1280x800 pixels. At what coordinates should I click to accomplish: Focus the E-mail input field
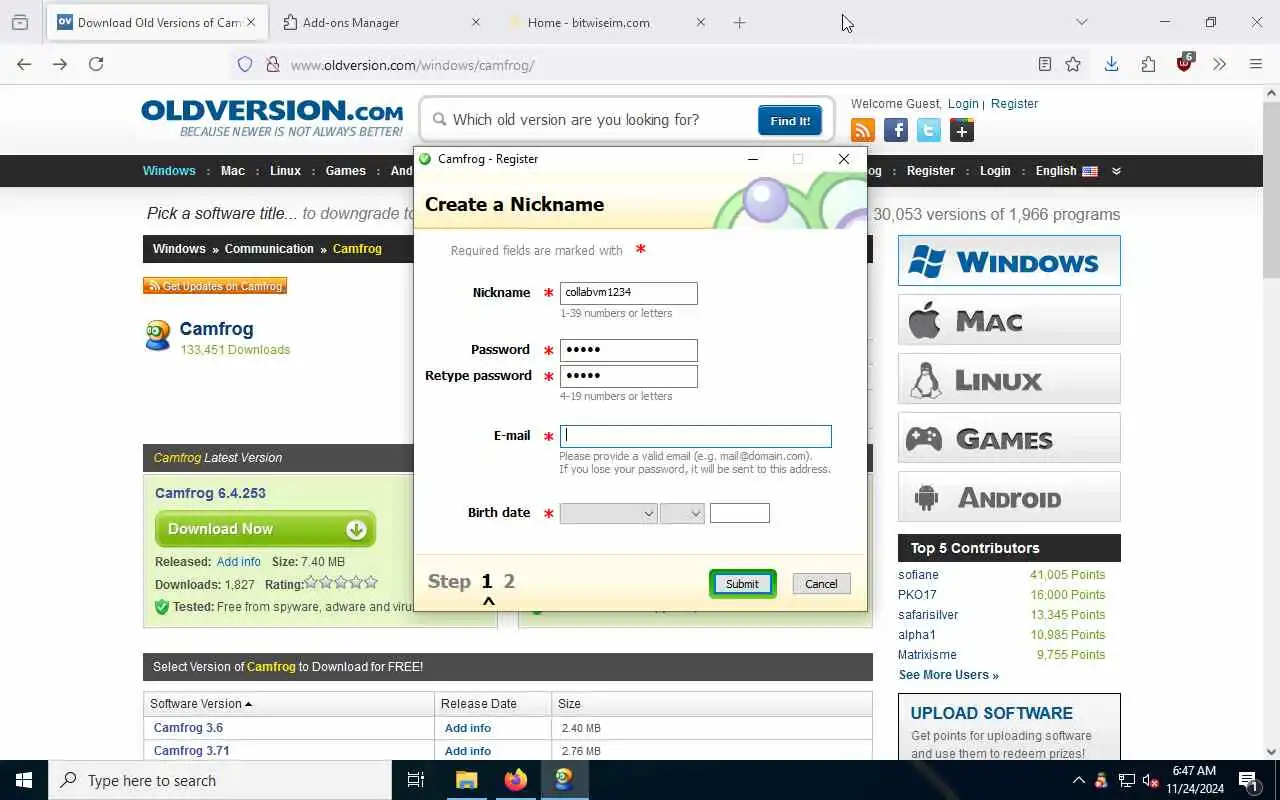coord(696,436)
